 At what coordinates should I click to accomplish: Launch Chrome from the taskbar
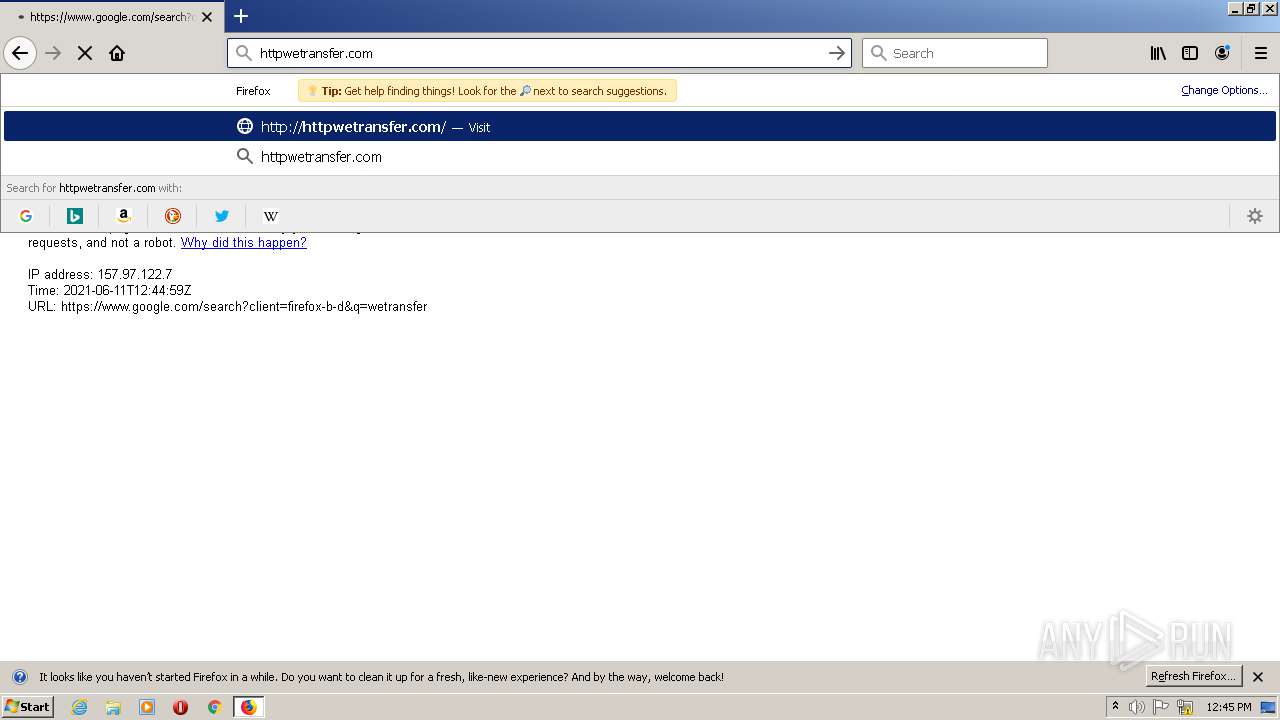[x=214, y=707]
